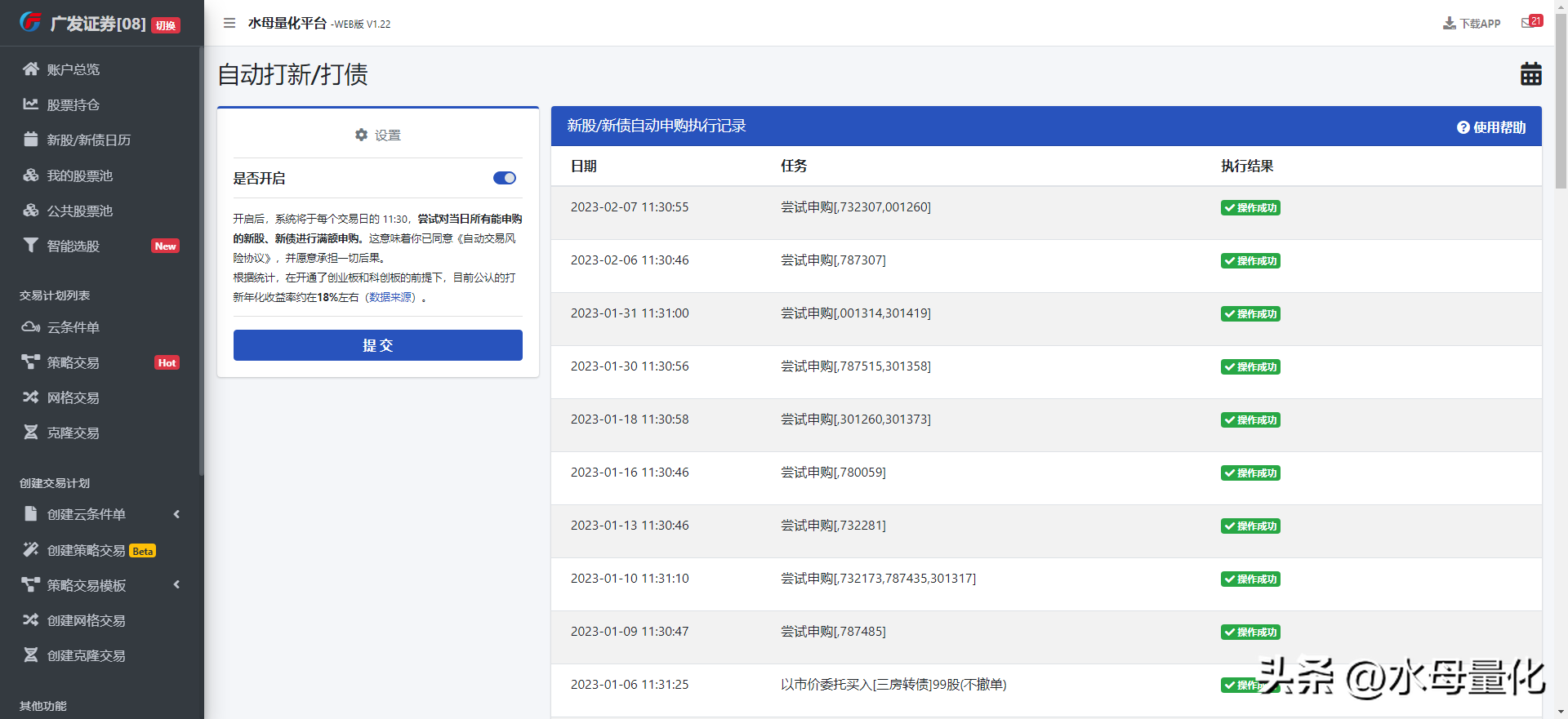
Task: Click the 公共股票池 cubes icon
Action: click(x=31, y=211)
